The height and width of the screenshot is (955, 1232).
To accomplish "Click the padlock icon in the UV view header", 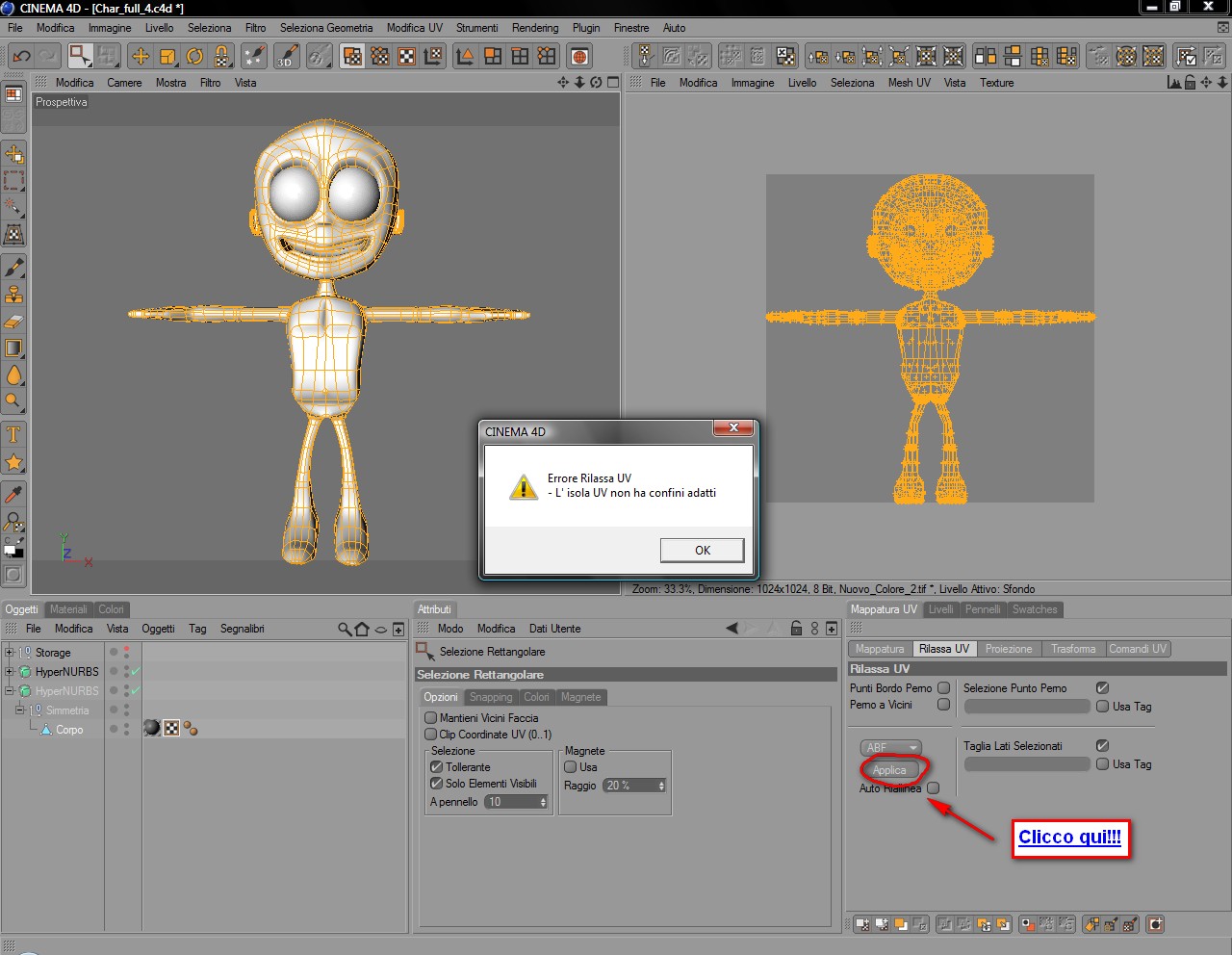I will click(x=1190, y=82).
